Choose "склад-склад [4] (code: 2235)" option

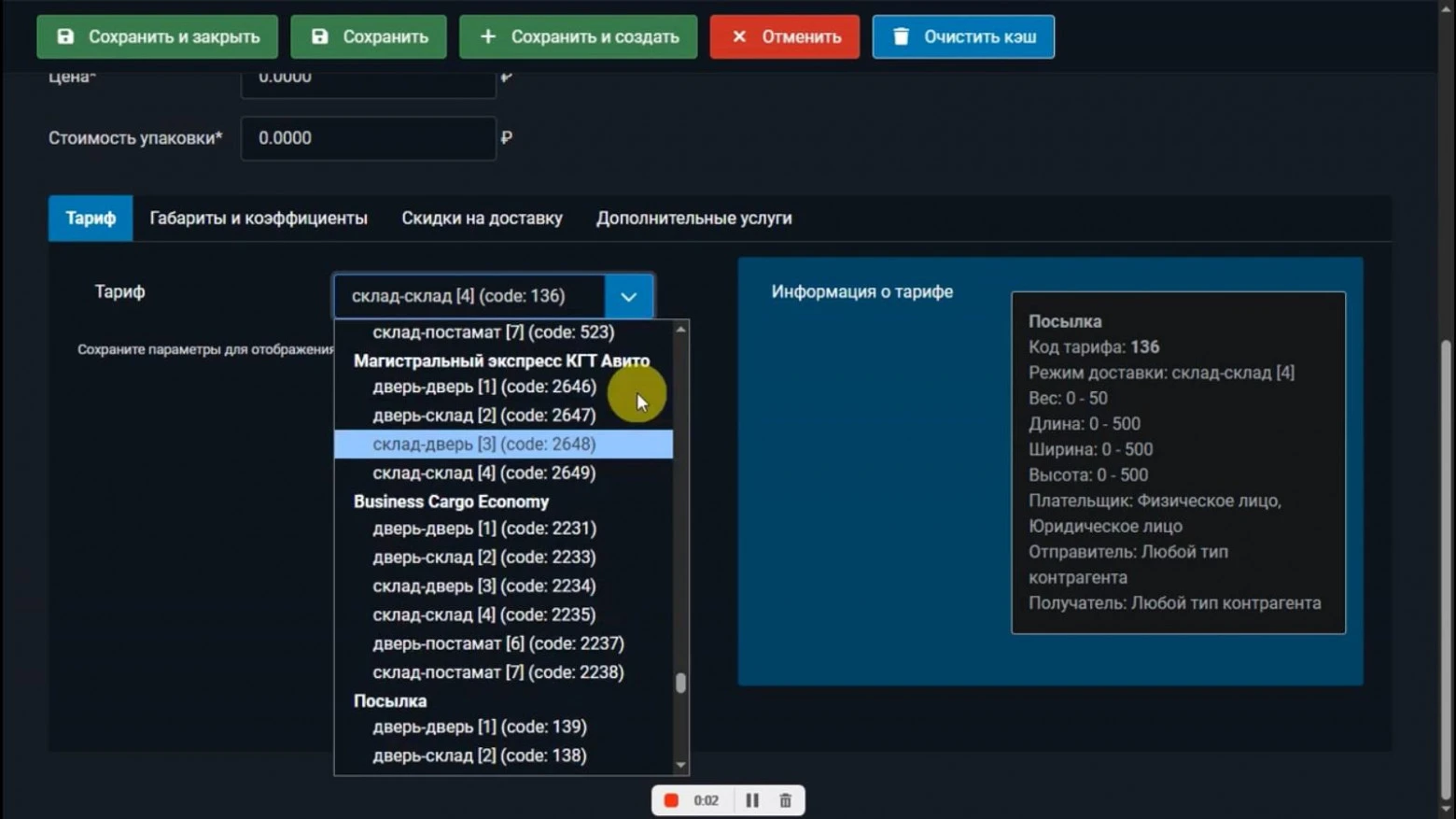(503, 615)
